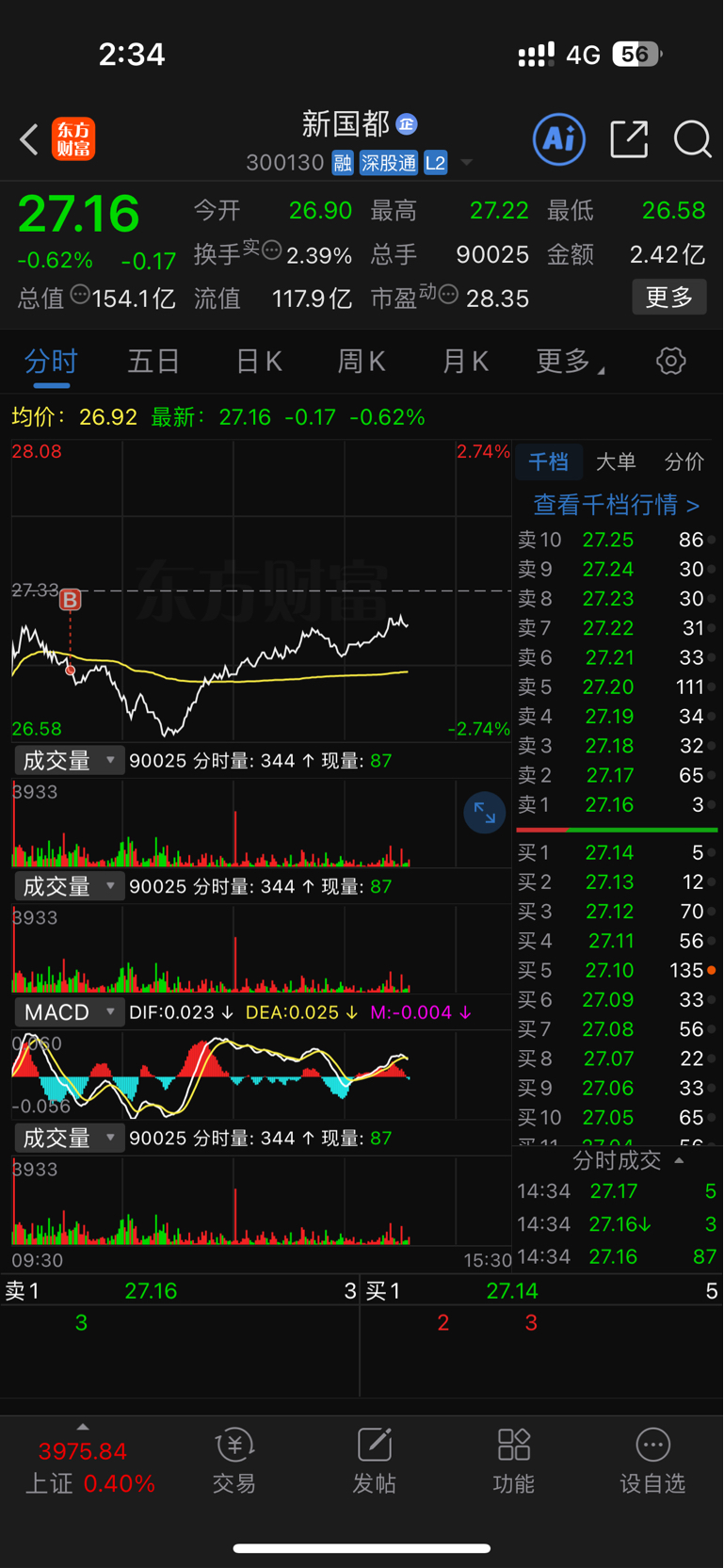Tap the 融 margin badge

pos(343,163)
